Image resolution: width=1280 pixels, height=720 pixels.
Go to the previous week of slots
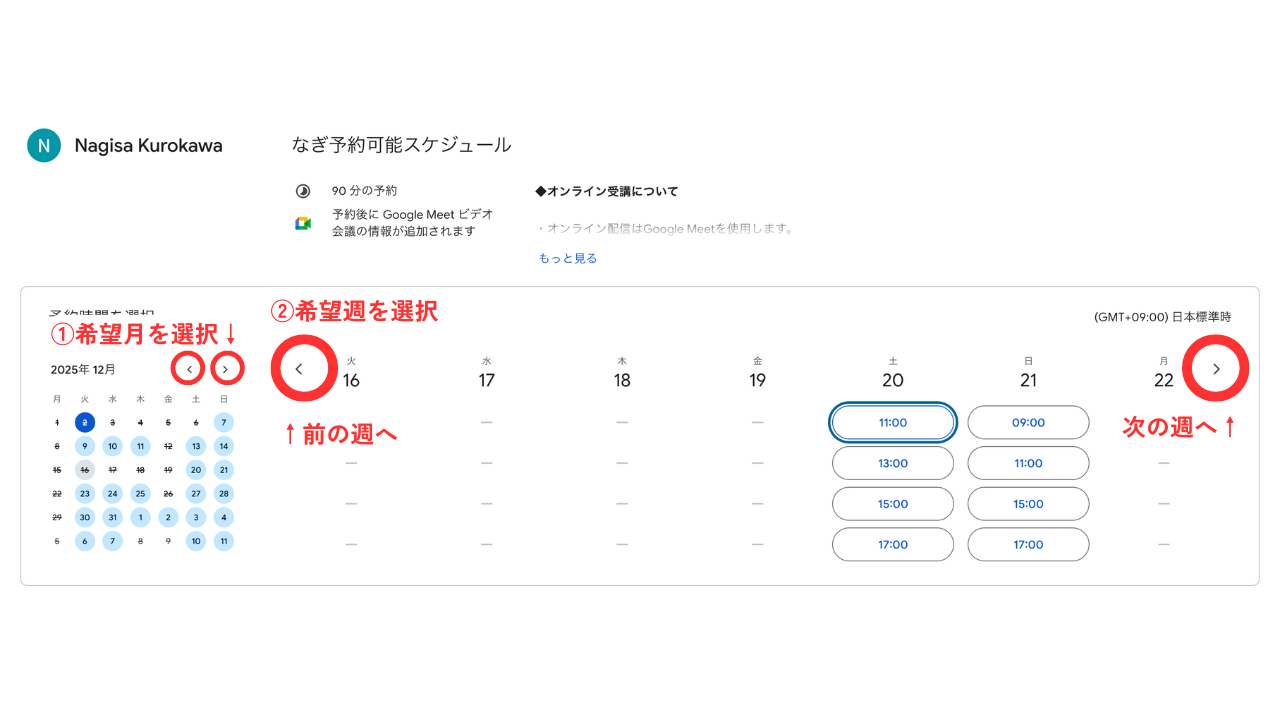299,369
